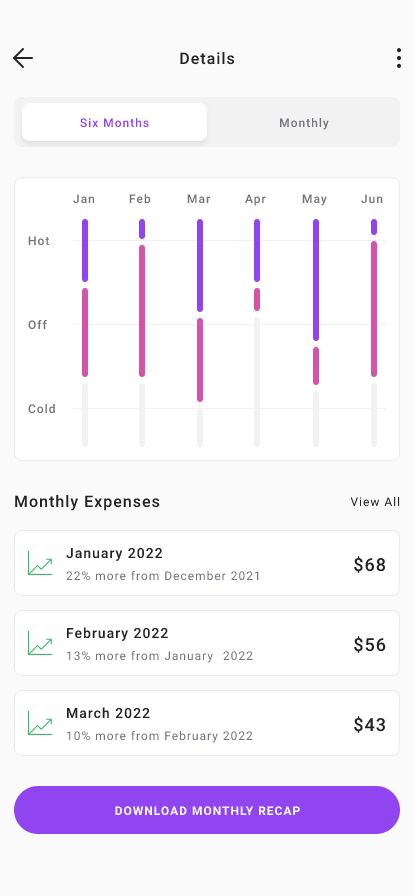Click the trend chart icon for January 2022
This screenshot has width=414, height=896.
(x=40, y=563)
